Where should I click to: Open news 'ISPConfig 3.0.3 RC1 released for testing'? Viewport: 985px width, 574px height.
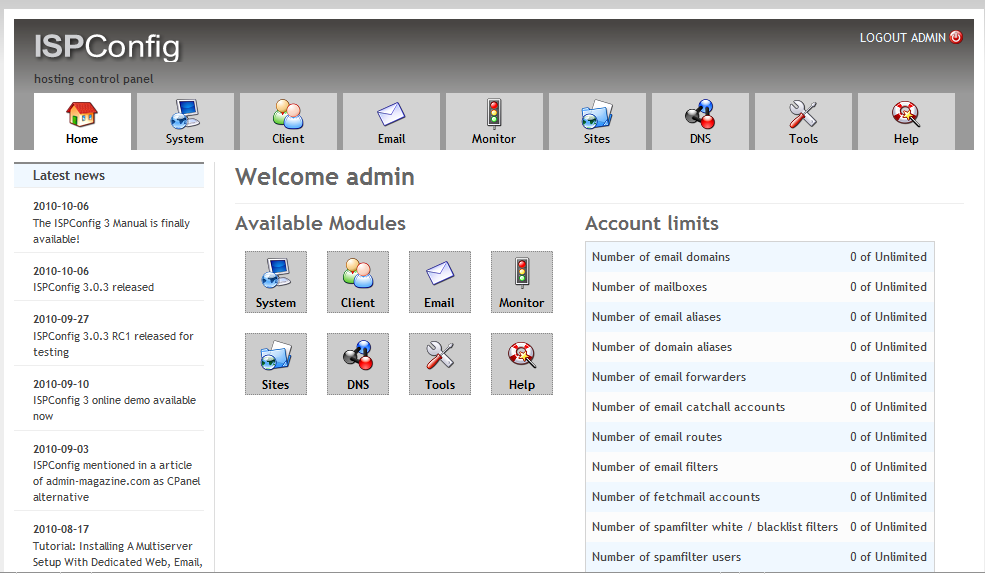click(x=113, y=344)
